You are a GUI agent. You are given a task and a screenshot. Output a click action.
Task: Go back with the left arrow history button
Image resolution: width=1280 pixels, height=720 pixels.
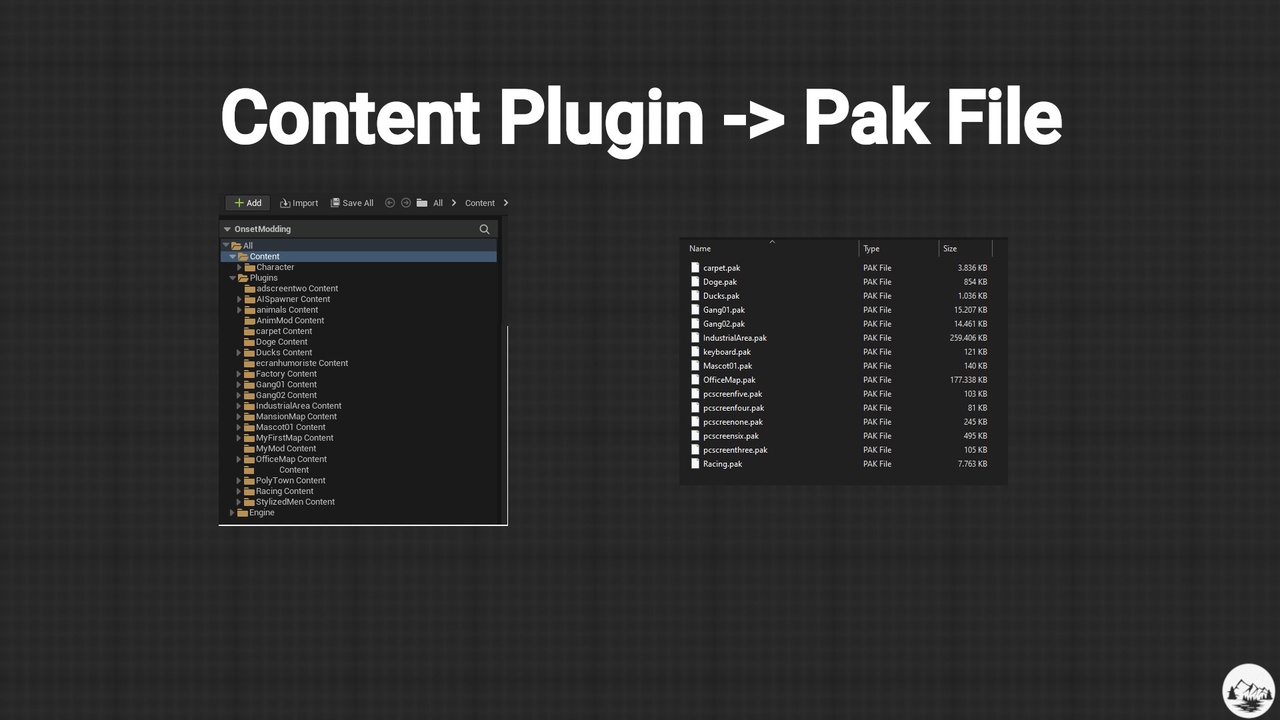[390, 203]
